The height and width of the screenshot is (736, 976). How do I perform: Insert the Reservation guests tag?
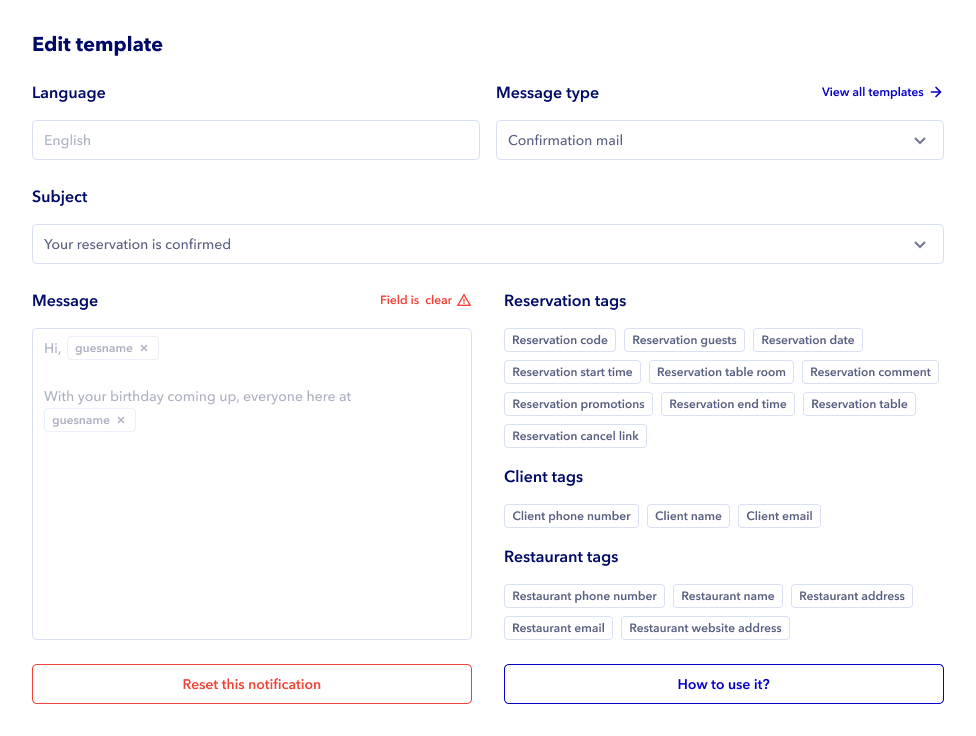pyautogui.click(x=684, y=340)
